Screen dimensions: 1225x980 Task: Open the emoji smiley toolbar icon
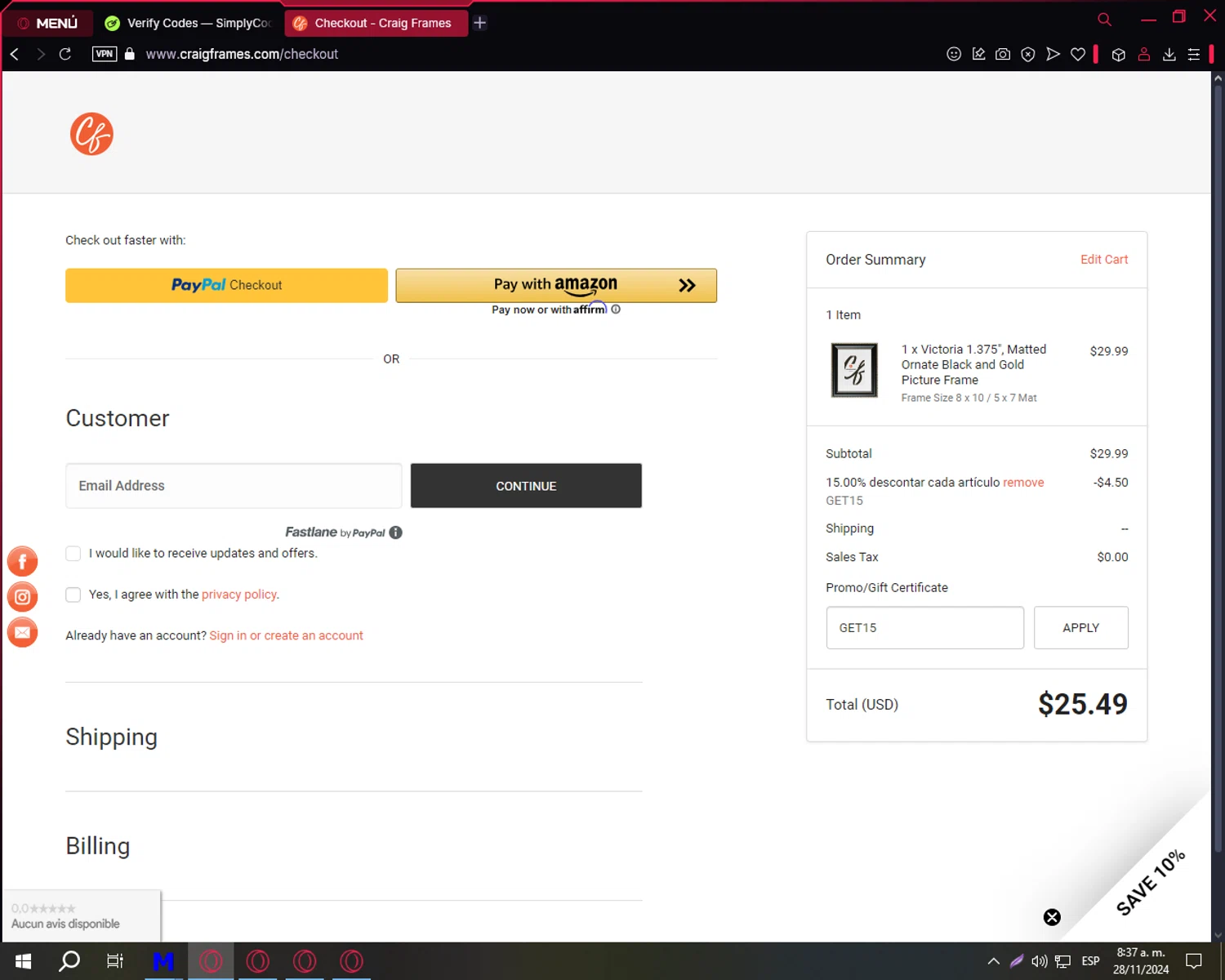click(x=954, y=54)
